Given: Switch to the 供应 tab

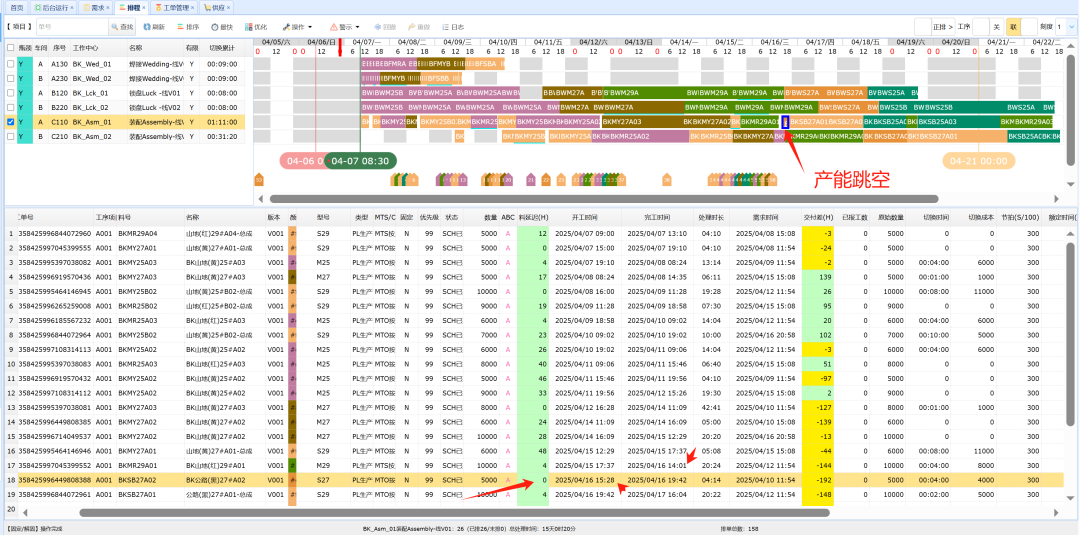Looking at the screenshot, I should pos(217,7).
